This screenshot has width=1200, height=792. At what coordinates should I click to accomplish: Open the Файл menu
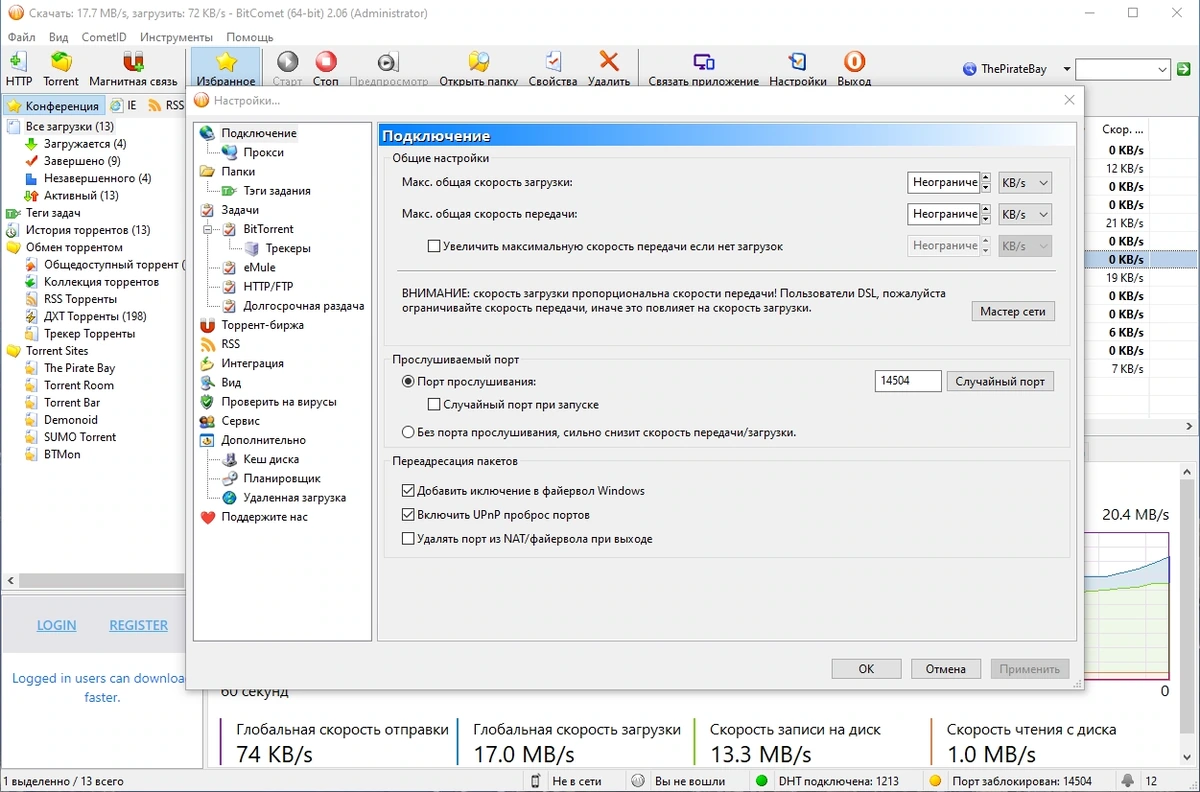click(x=21, y=37)
